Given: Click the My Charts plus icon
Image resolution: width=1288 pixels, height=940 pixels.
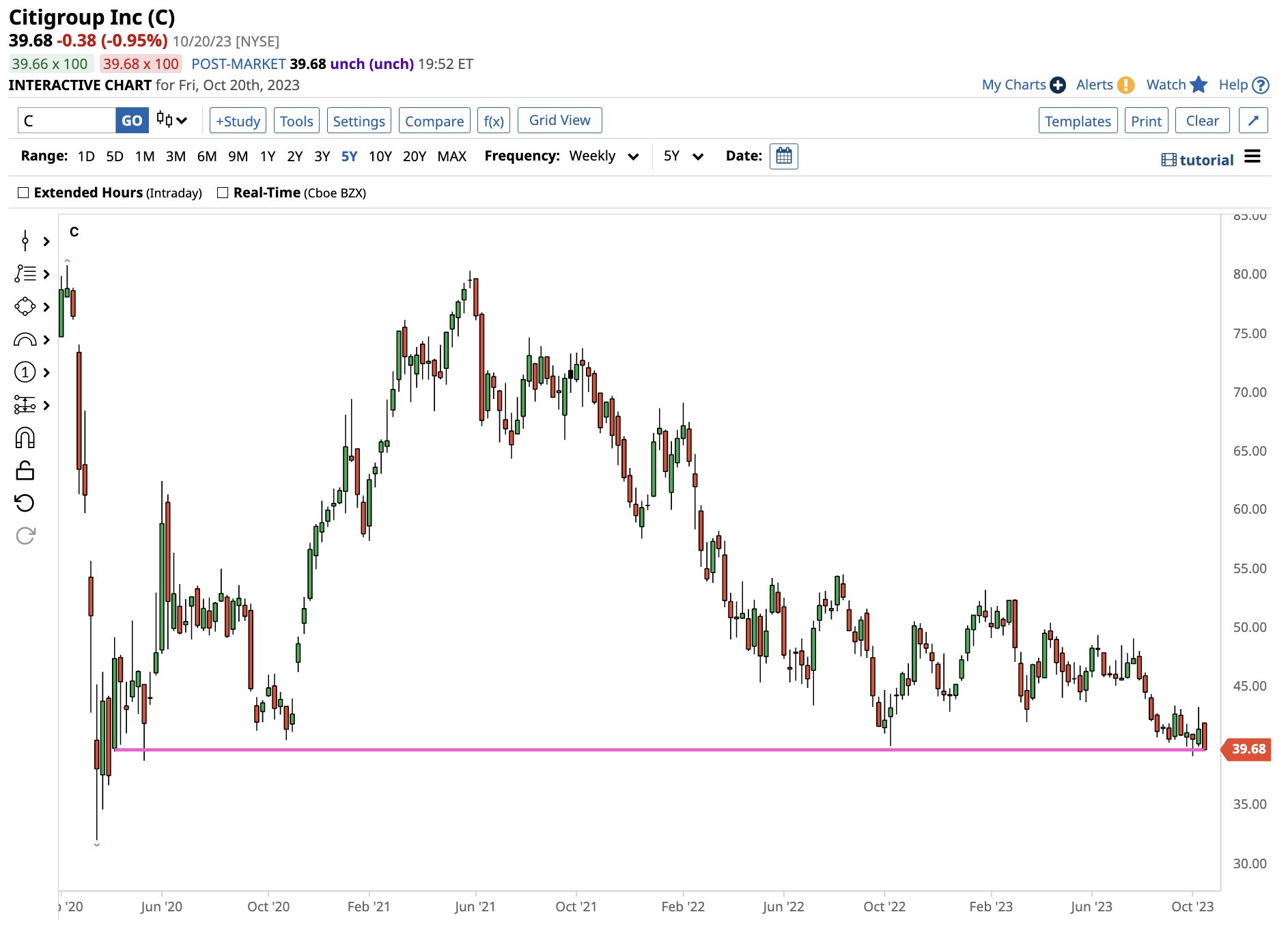Looking at the screenshot, I should 1058,85.
